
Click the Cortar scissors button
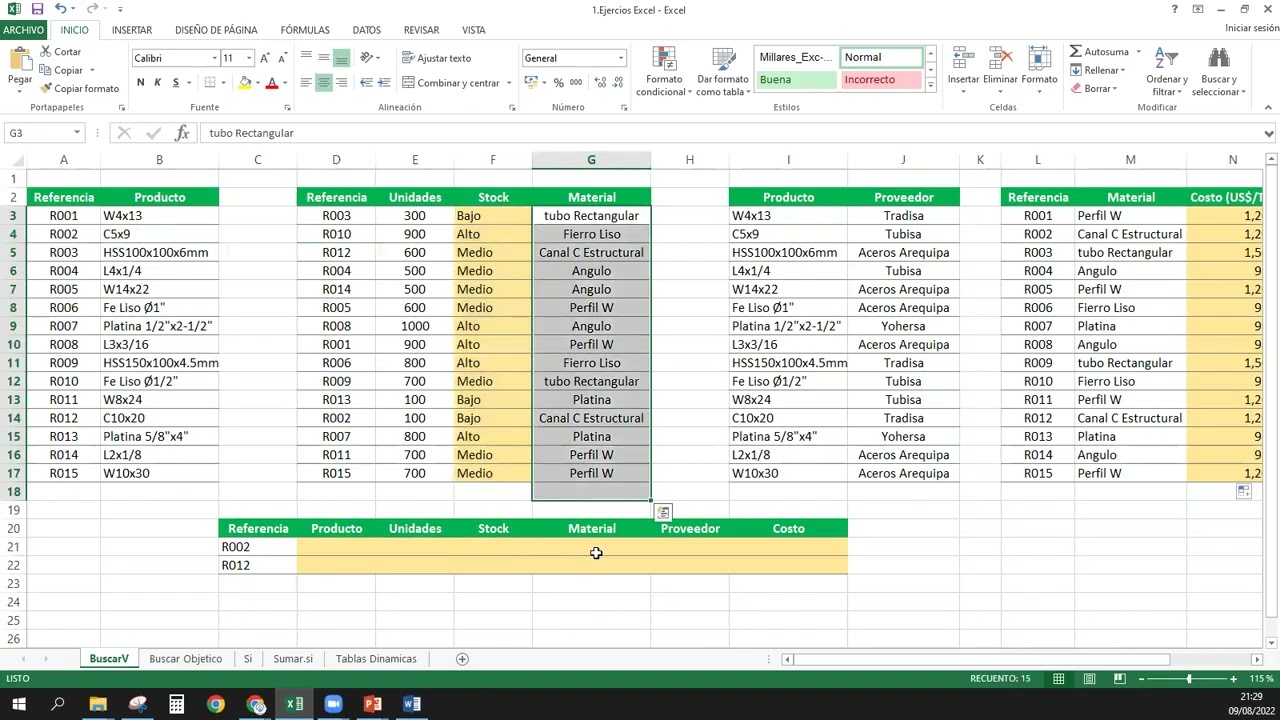pos(61,52)
